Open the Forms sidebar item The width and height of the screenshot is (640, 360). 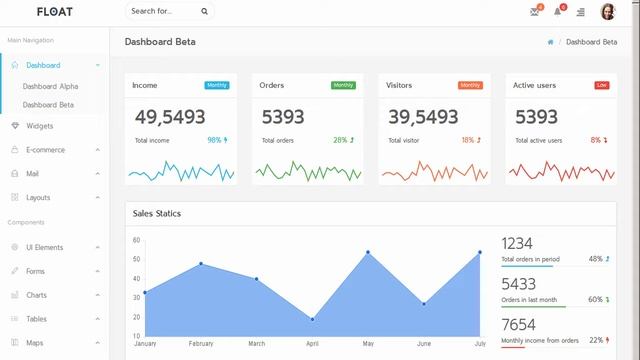pyautogui.click(x=35, y=271)
